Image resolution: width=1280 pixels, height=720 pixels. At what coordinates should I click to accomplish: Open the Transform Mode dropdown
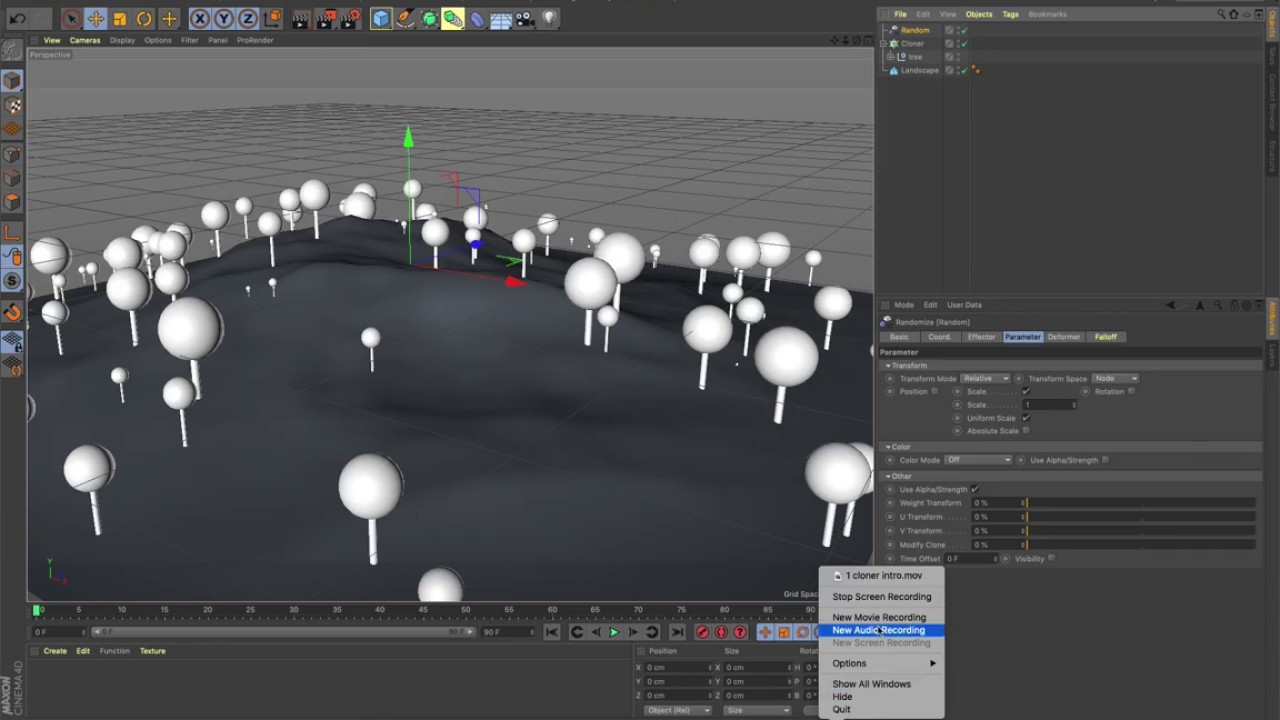pyautogui.click(x=986, y=379)
